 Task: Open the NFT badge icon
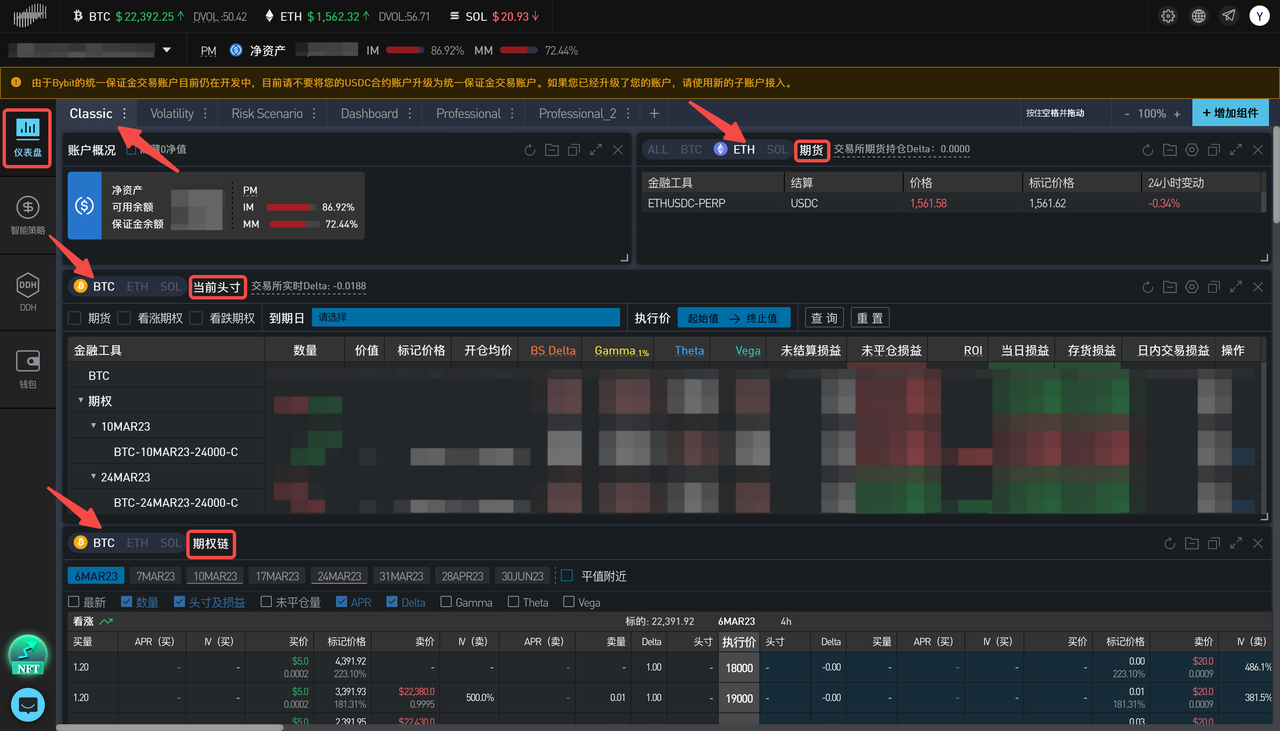coord(27,655)
